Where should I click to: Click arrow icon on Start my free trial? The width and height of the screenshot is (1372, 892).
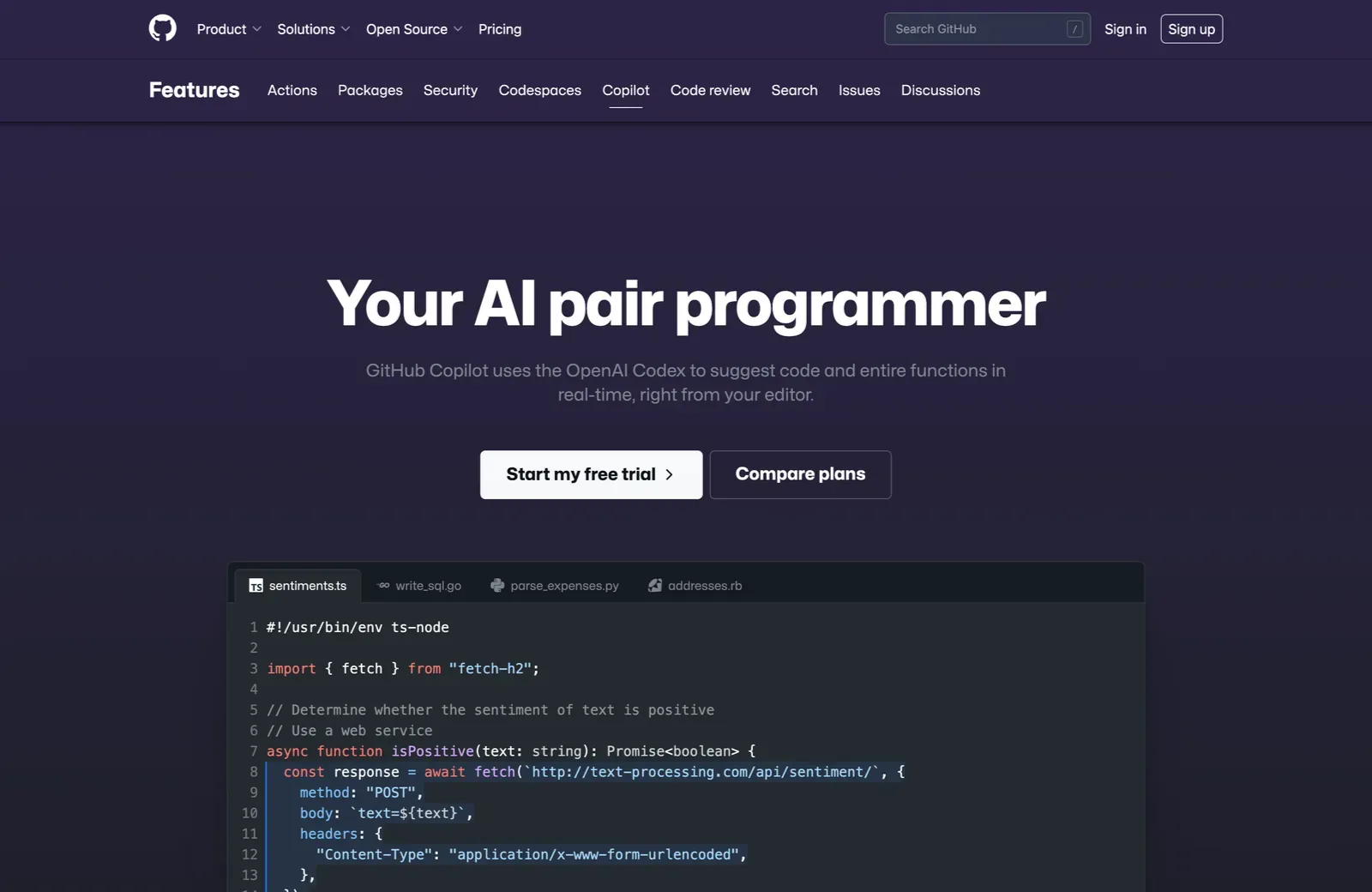pyautogui.click(x=670, y=474)
